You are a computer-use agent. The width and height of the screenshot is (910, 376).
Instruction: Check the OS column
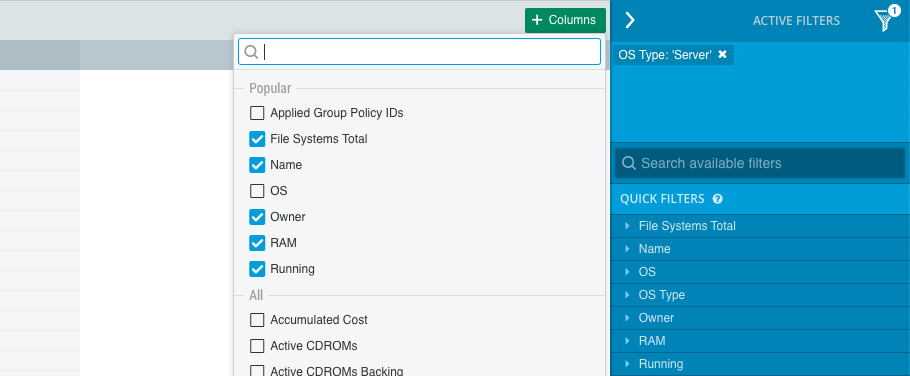pos(257,190)
